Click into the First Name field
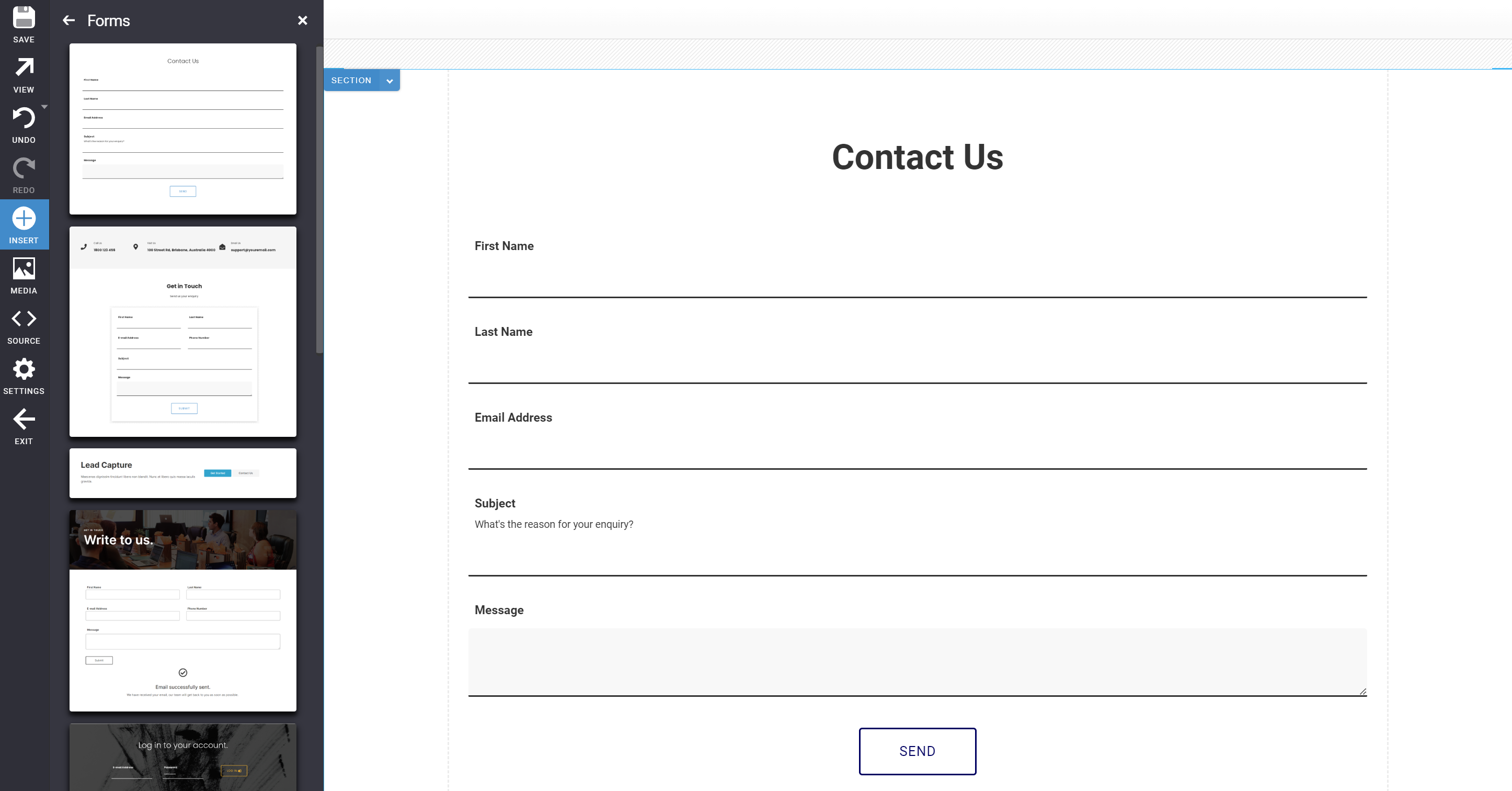The height and width of the screenshot is (791, 1512). pyautogui.click(x=918, y=278)
